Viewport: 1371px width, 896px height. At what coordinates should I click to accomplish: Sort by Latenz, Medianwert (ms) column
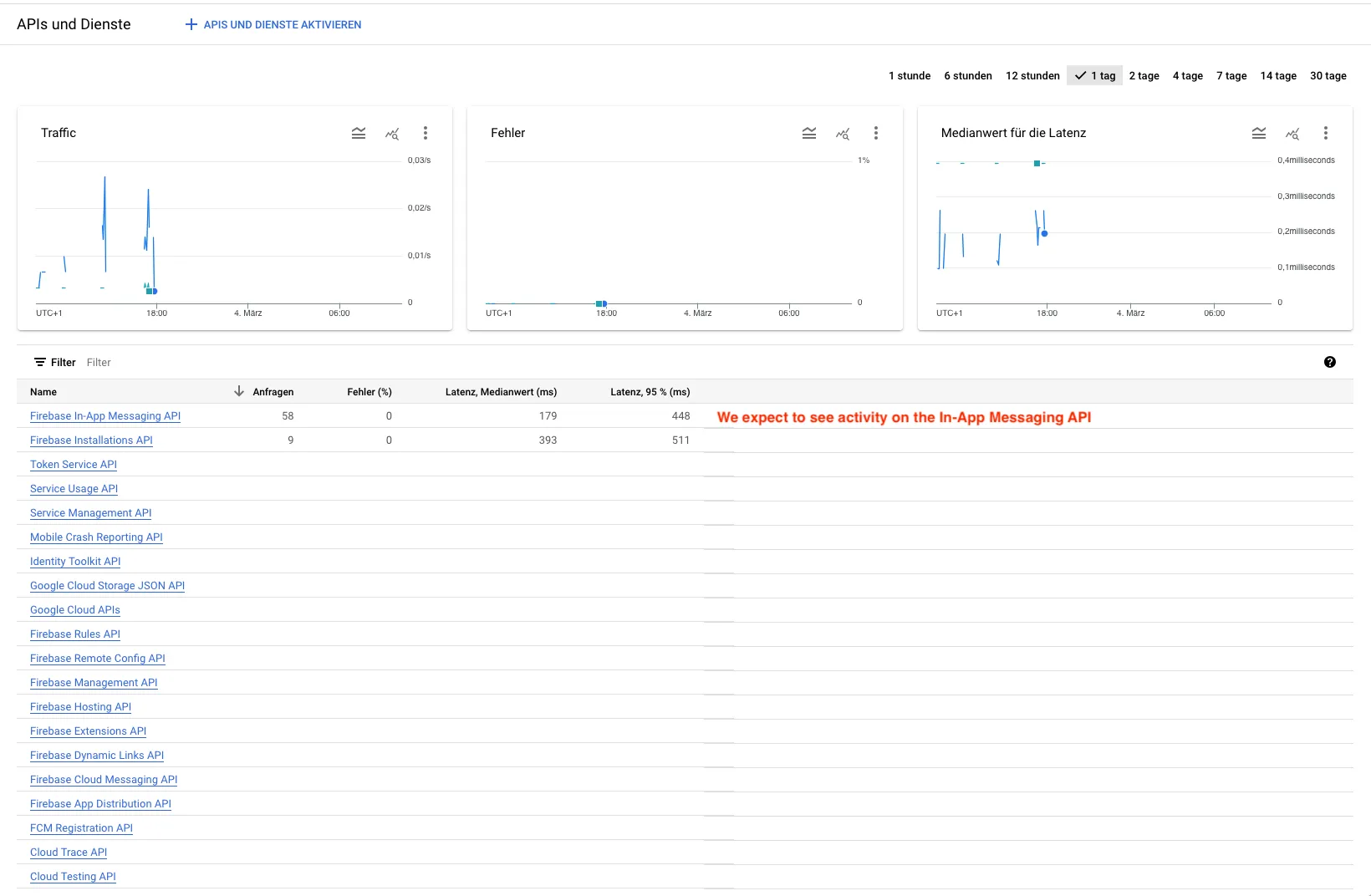[501, 391]
